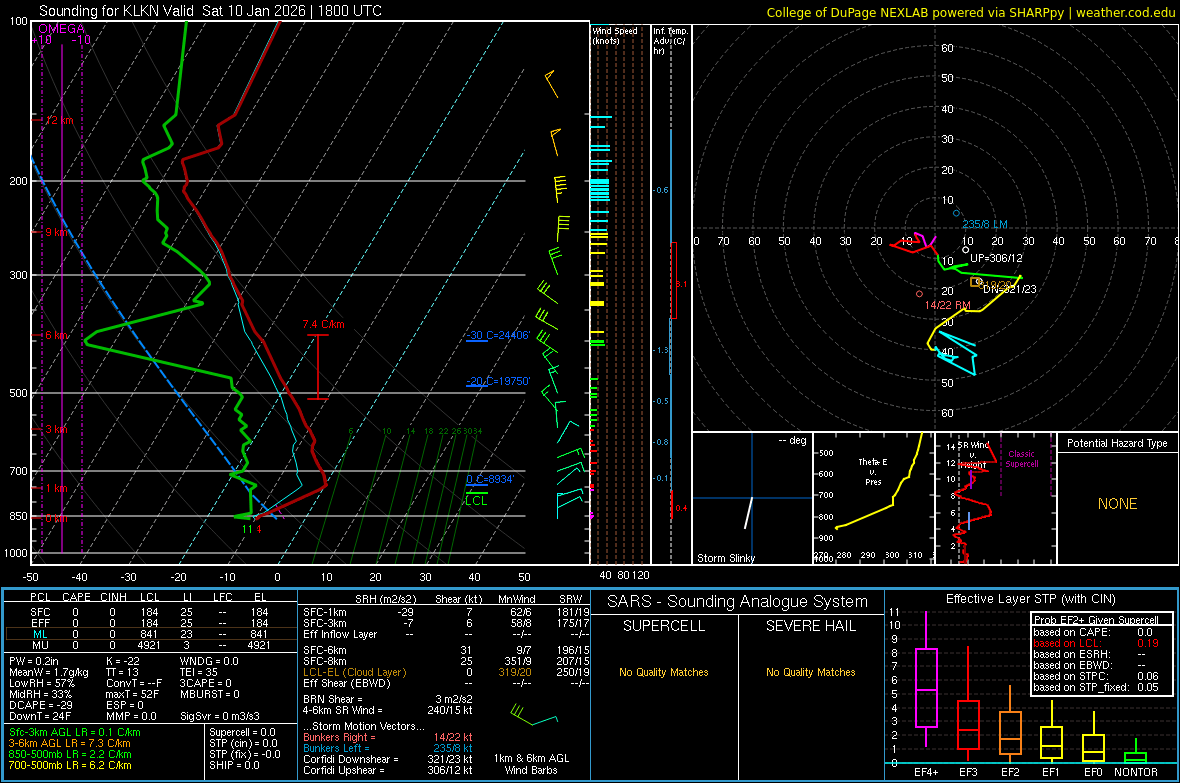1180x783 pixels.
Task: Click 'TT = 13' index value
Action: (122, 672)
